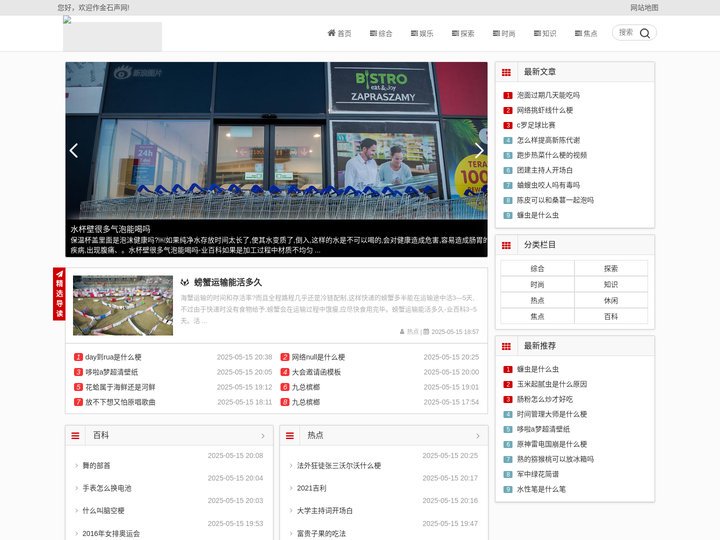This screenshot has width=720, height=540.
Task: Open 百科 entry 2016年女排奥运会
Action: 111,534
